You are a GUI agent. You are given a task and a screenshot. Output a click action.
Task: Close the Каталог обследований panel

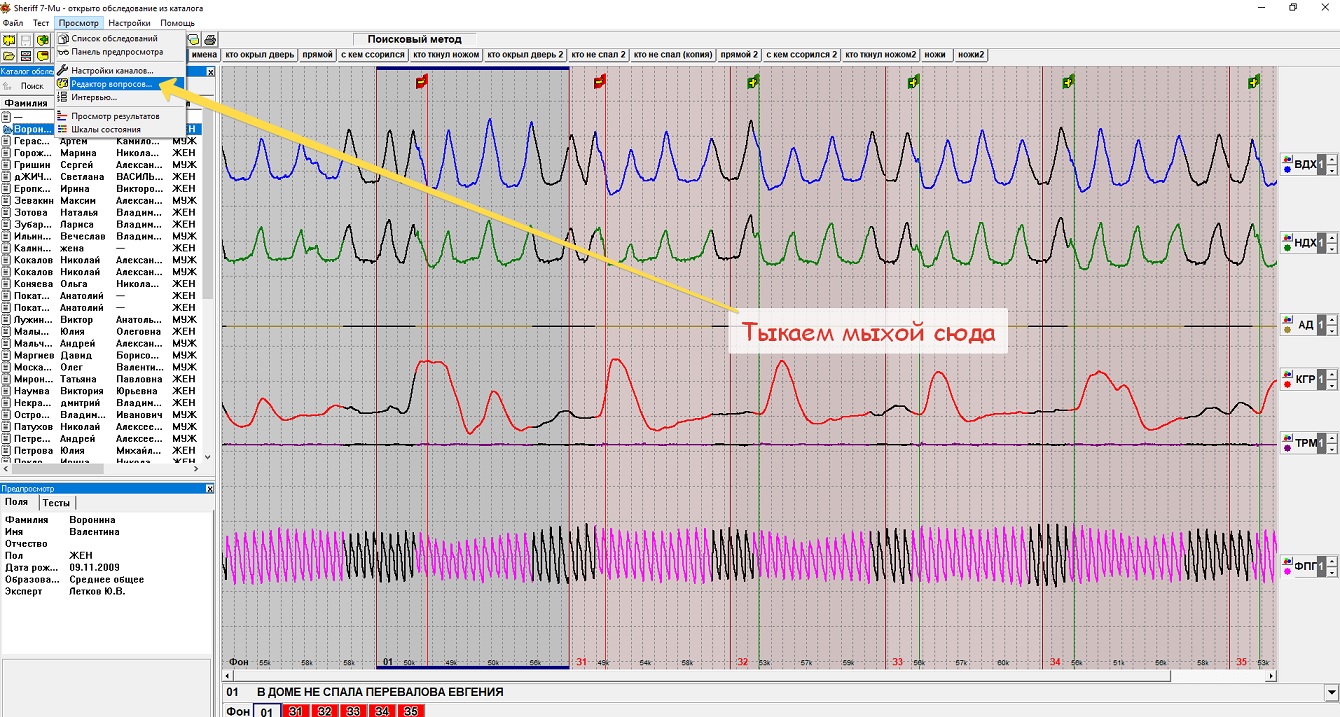click(x=210, y=72)
